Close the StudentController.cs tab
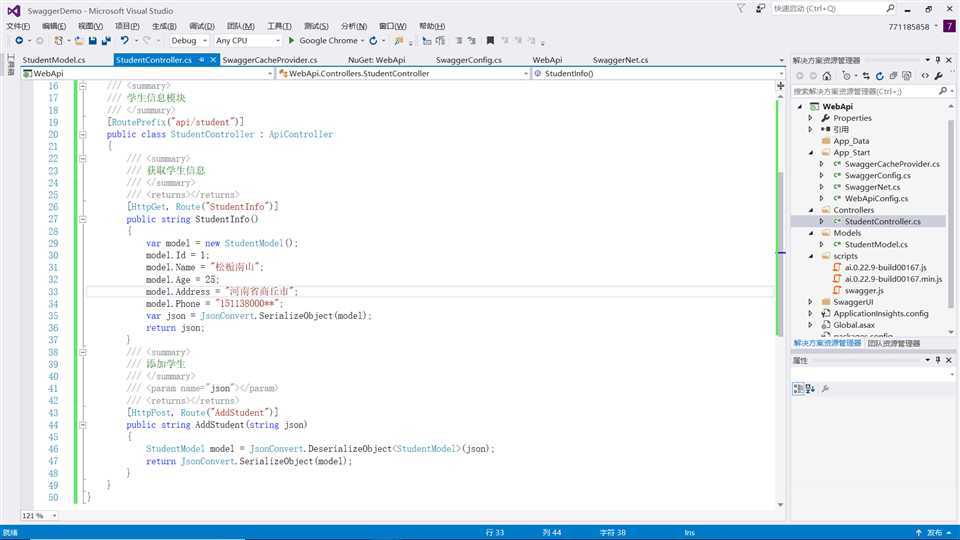 coord(212,59)
